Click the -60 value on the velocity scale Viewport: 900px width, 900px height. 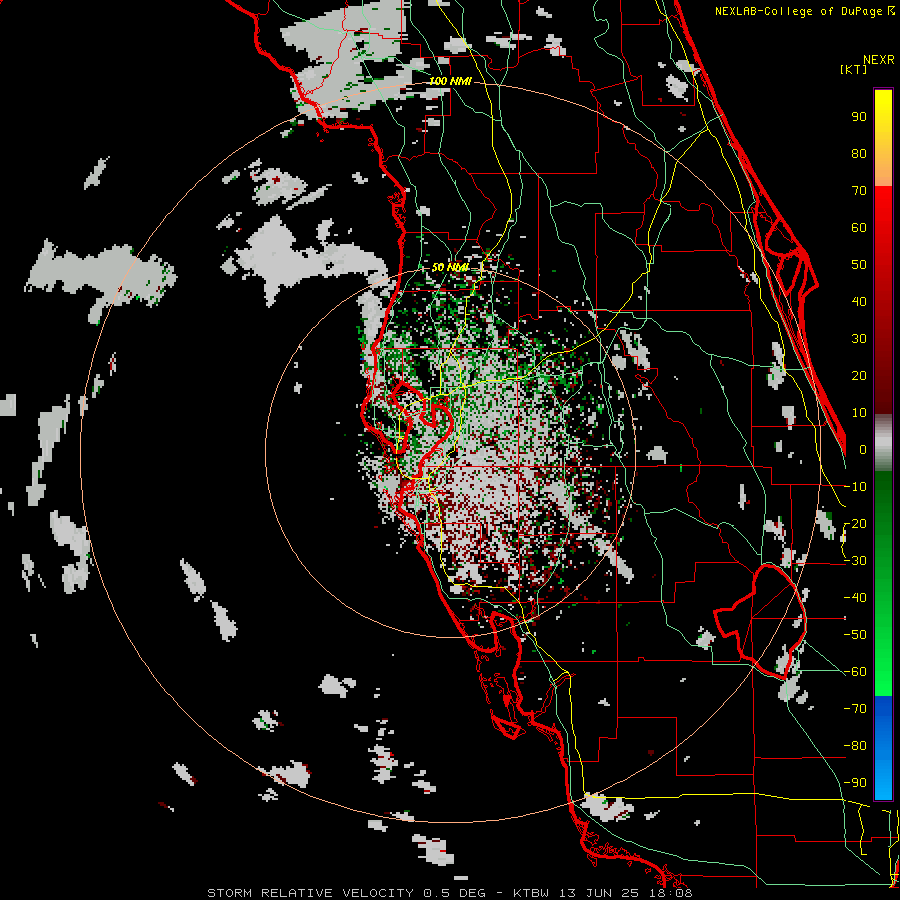[x=855, y=672]
